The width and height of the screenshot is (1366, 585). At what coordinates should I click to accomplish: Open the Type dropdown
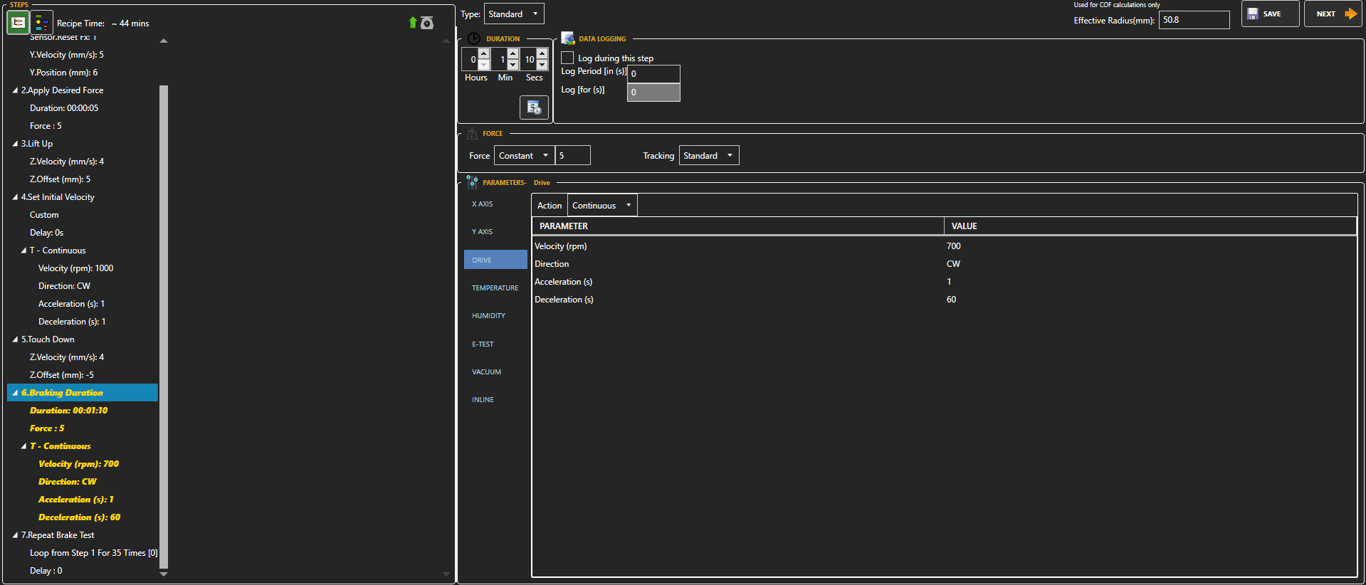click(x=513, y=14)
